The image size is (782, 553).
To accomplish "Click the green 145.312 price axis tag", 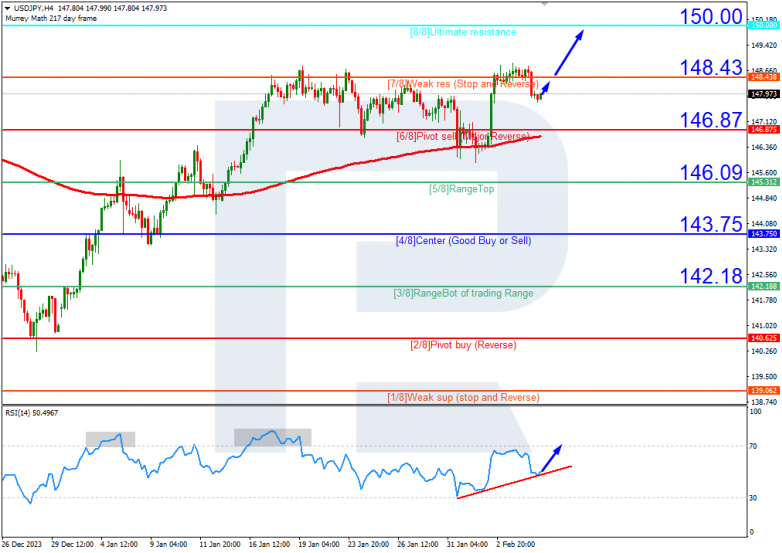I will [764, 182].
